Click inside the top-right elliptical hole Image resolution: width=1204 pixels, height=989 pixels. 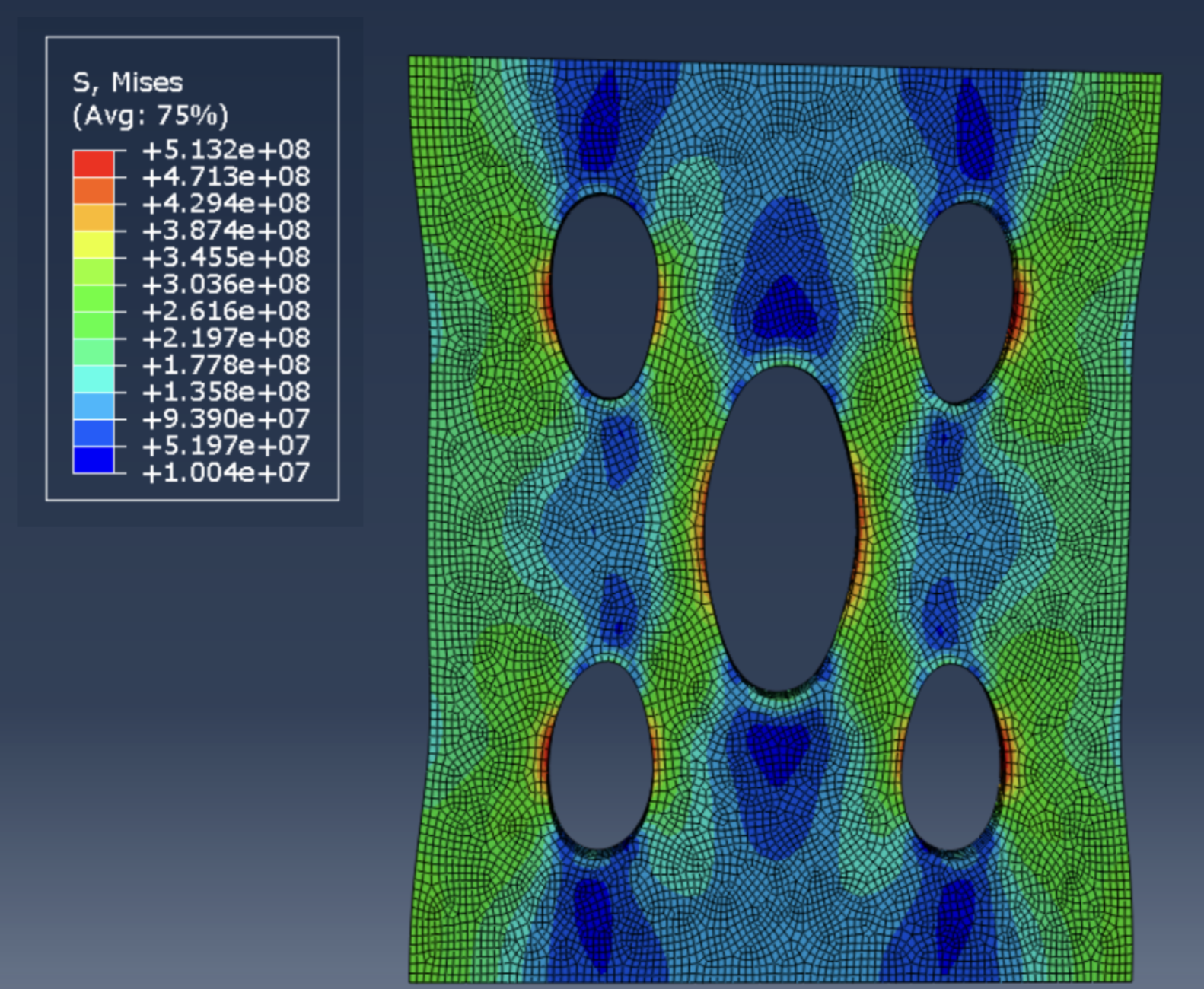coord(962,302)
